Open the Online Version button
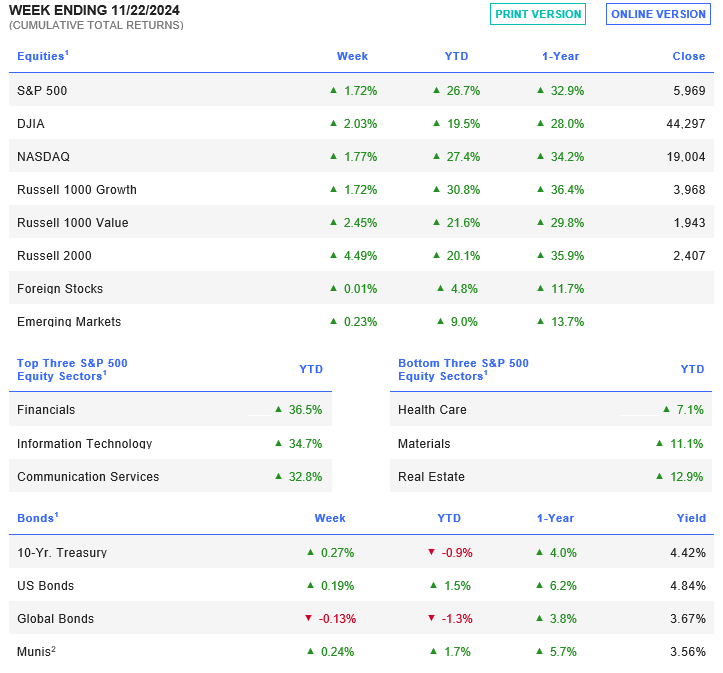Screen dimensions: 723x673 point(658,14)
